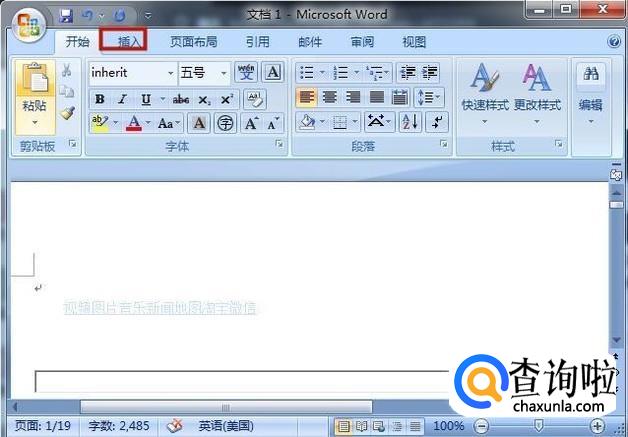Click the grow font button
The image size is (628, 437).
[x=251, y=123]
